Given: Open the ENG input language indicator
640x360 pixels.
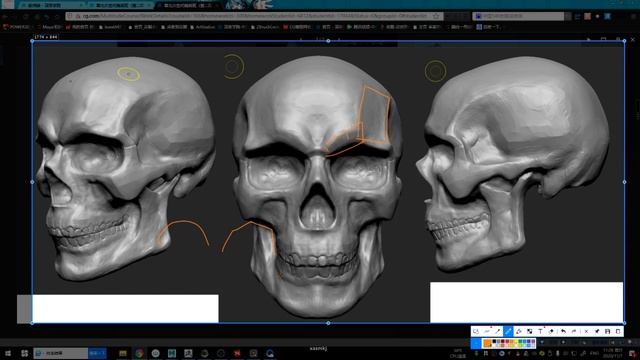Looking at the screenshot, I should (x=595, y=353).
